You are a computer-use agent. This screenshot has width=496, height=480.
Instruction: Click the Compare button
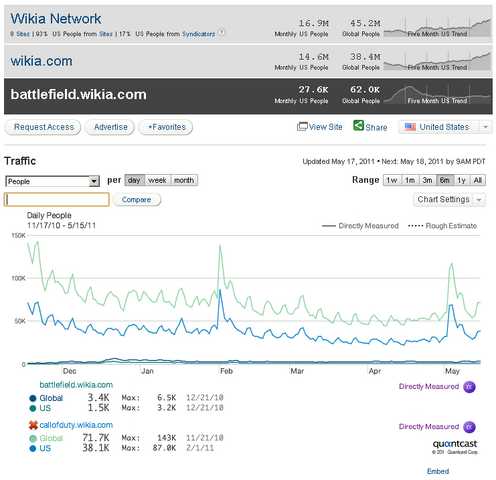tap(137, 200)
